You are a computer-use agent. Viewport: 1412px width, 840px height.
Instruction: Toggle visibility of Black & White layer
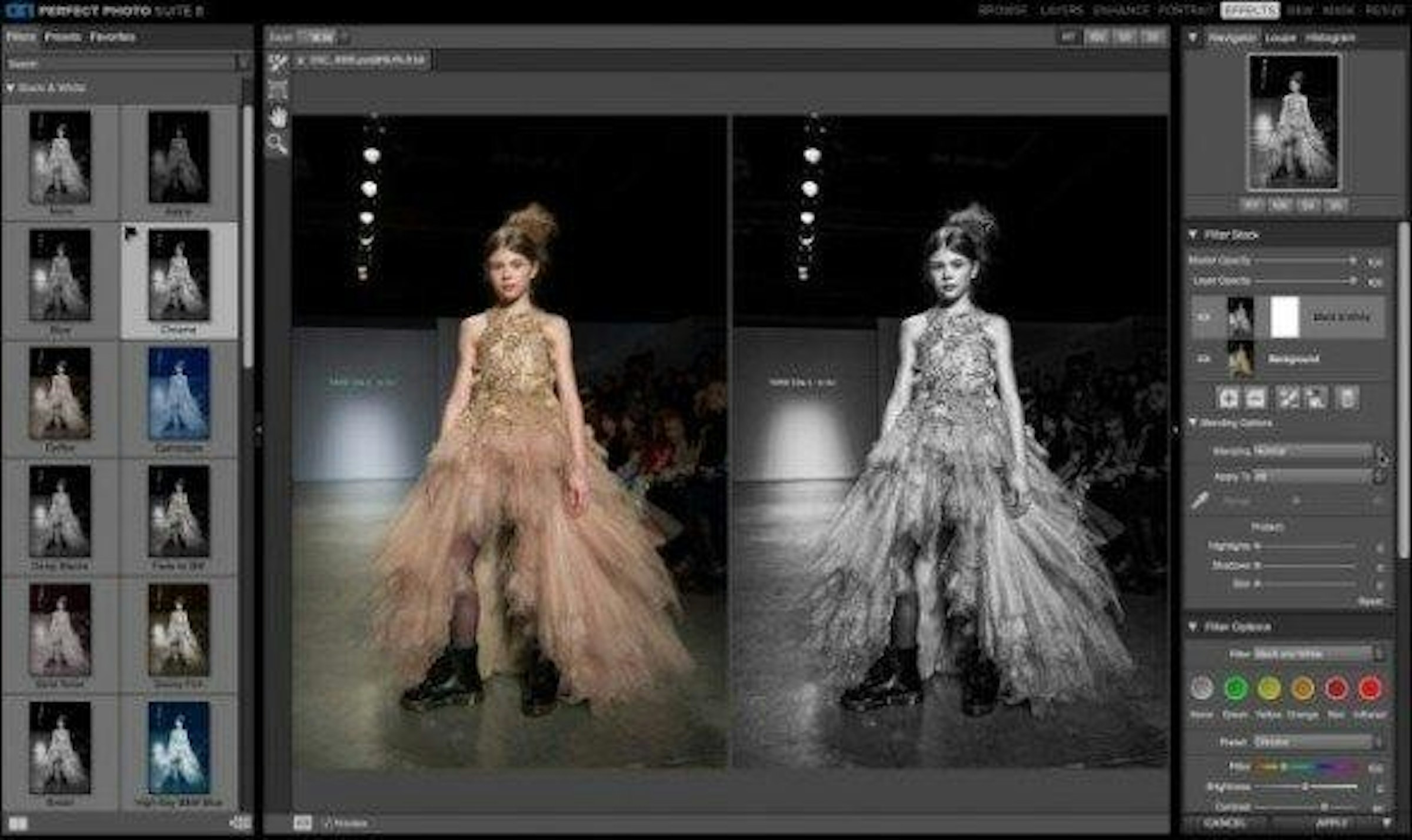1204,317
